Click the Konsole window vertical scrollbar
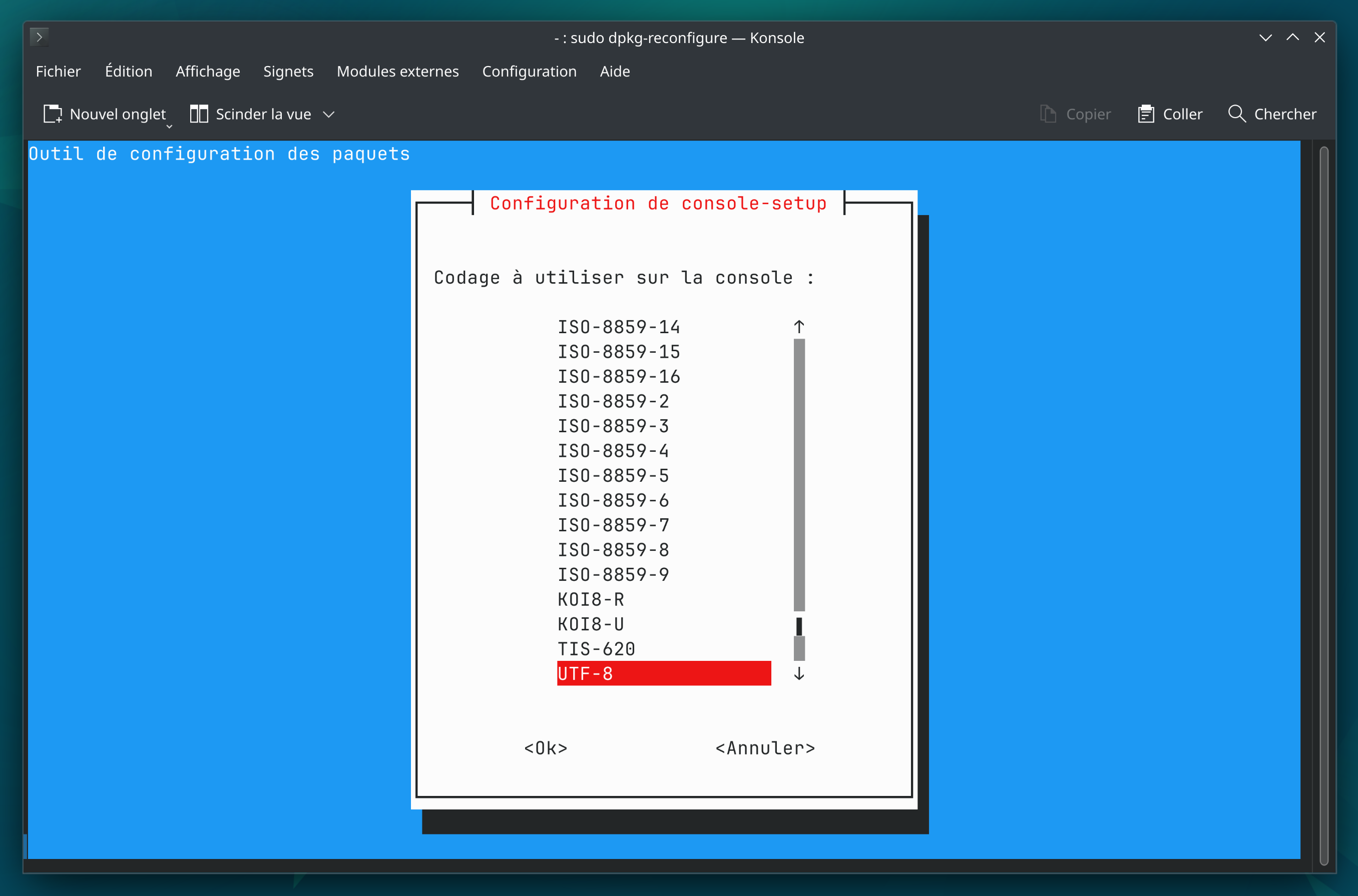 click(x=1323, y=506)
